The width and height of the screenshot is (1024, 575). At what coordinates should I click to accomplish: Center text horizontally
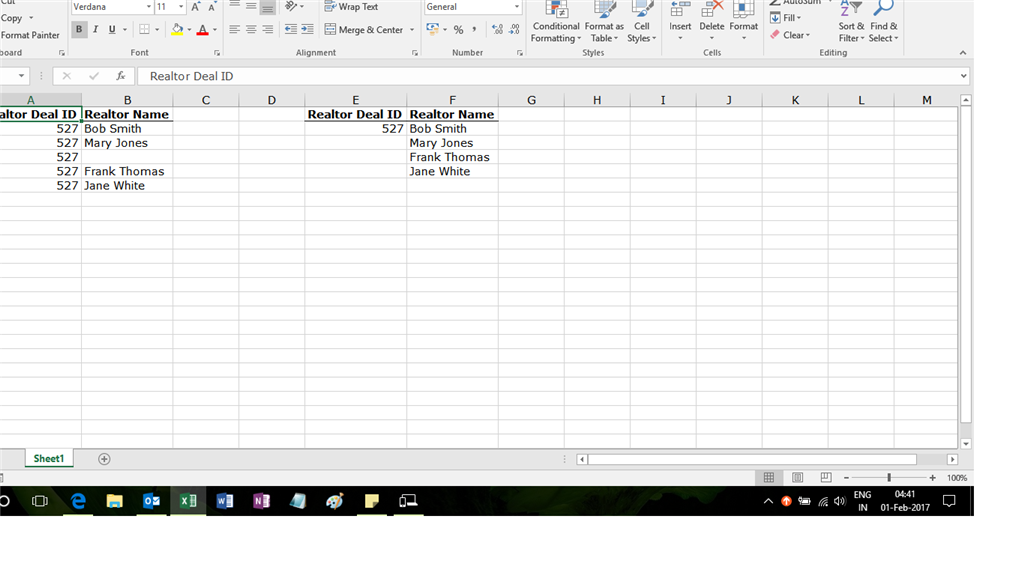click(x=251, y=29)
